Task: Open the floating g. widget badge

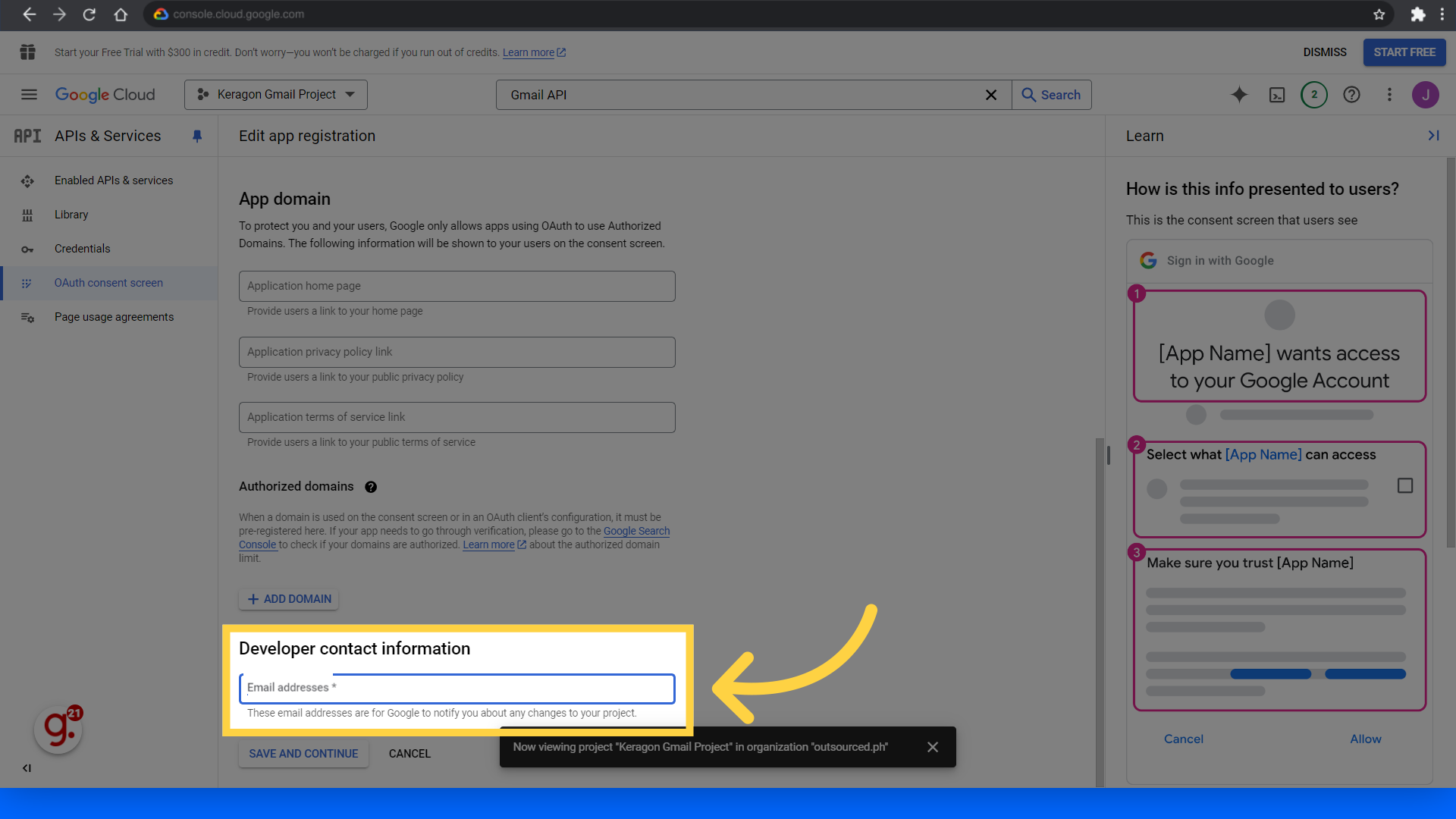Action: pyautogui.click(x=58, y=730)
